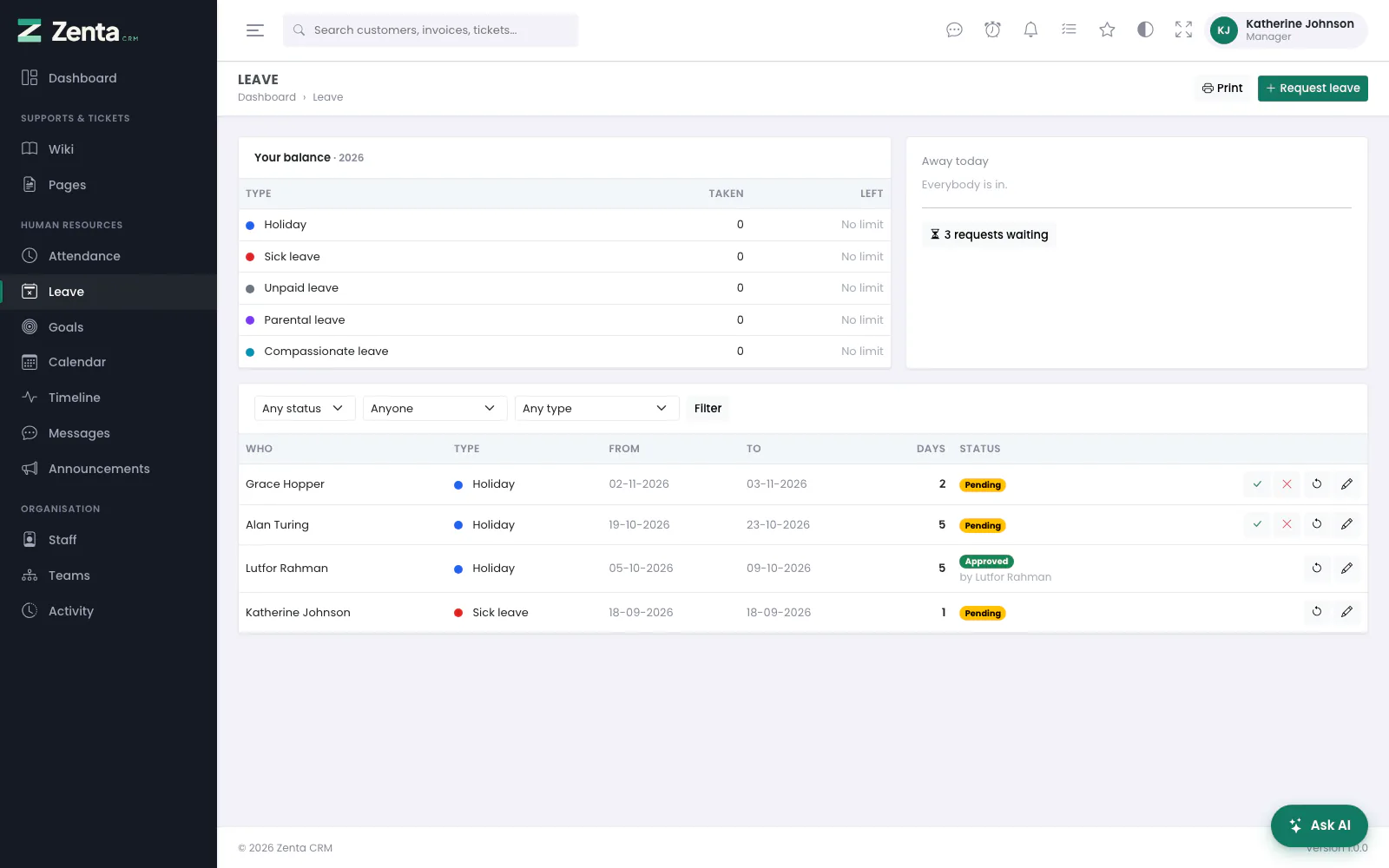Approve Alan Turing's leave request
This screenshot has width=1389, height=868.
pos(1257,524)
